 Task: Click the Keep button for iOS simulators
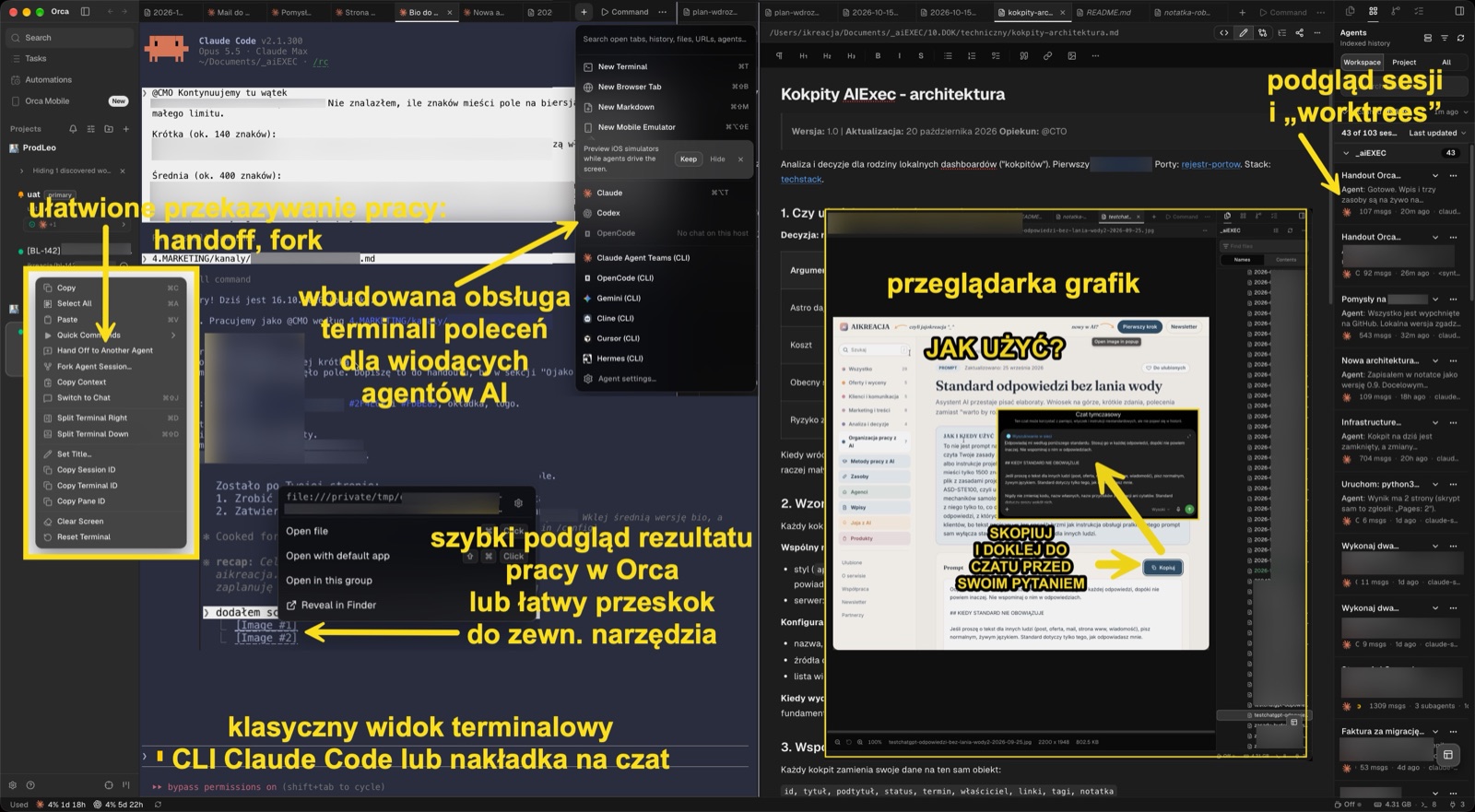click(689, 159)
